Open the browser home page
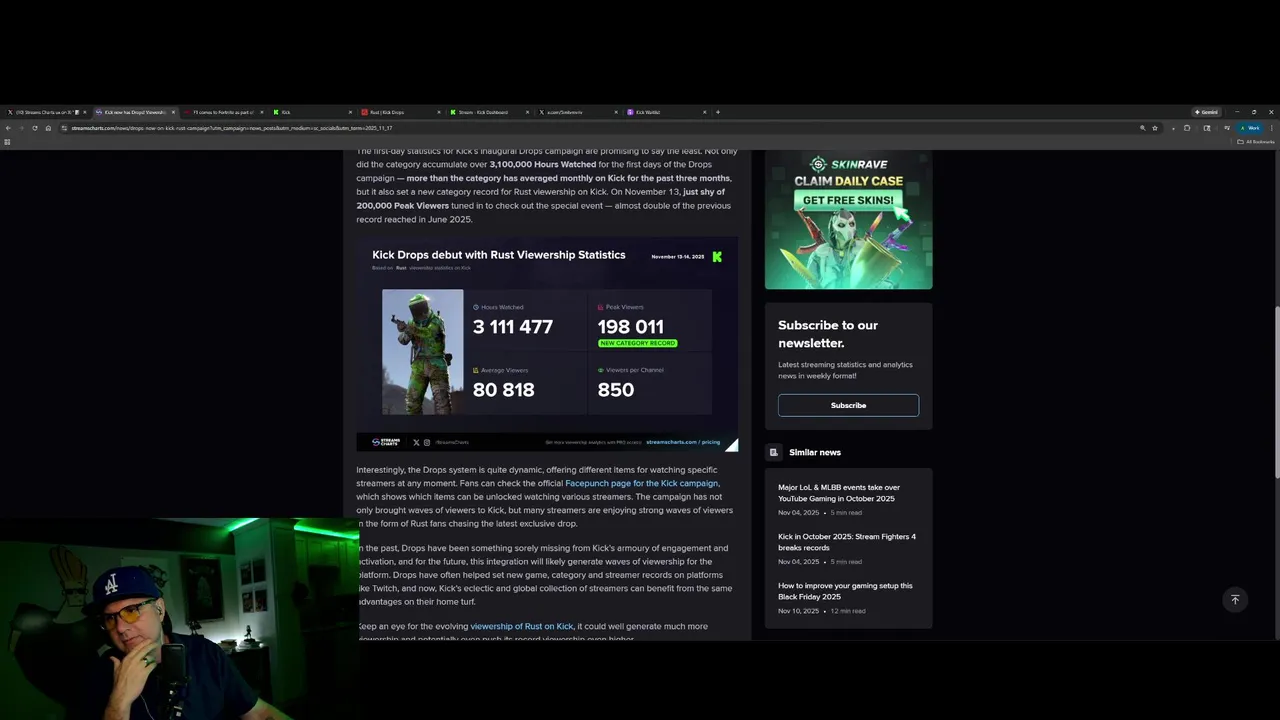Image resolution: width=1280 pixels, height=720 pixels. [x=47, y=128]
